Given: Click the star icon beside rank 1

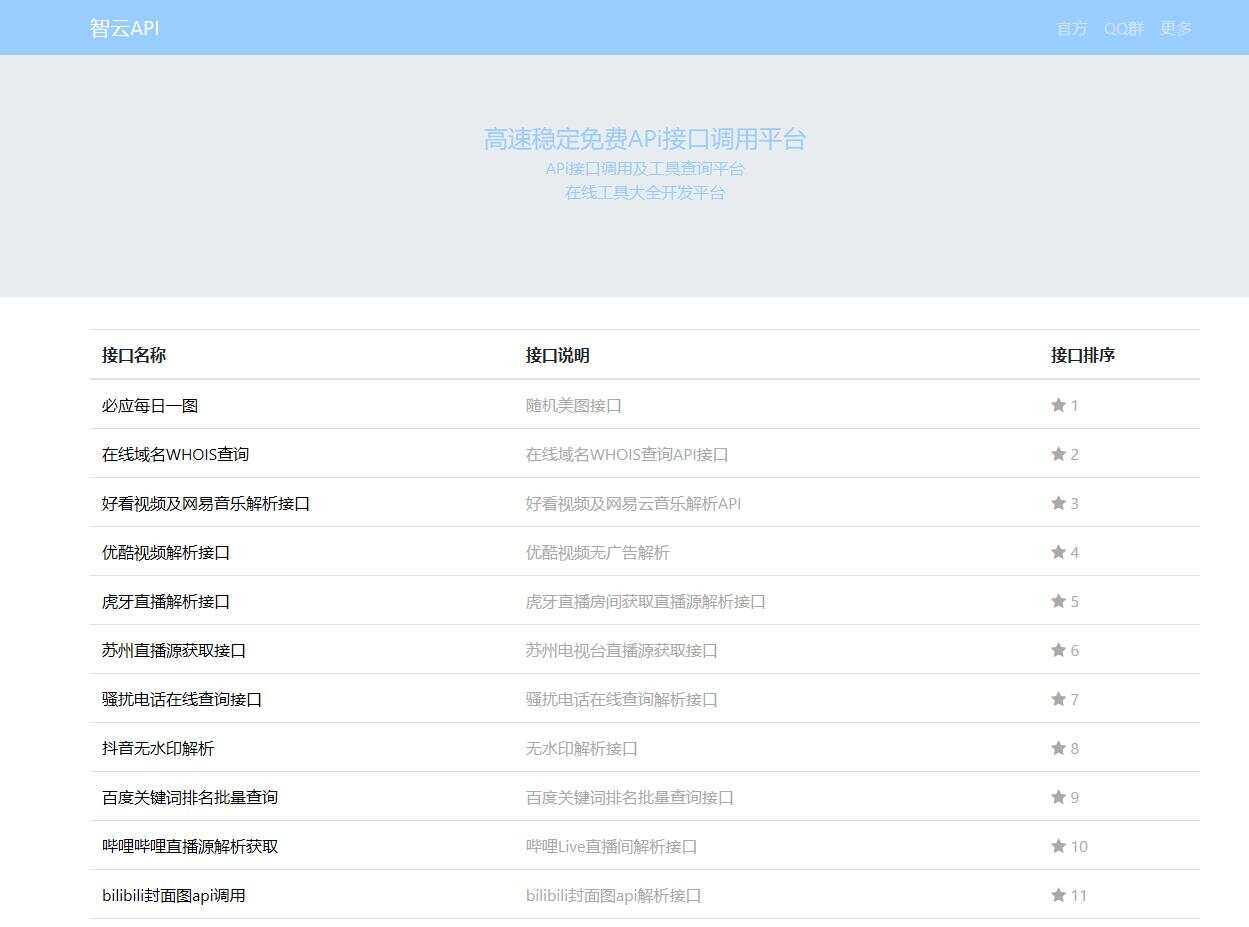Looking at the screenshot, I should (1057, 405).
